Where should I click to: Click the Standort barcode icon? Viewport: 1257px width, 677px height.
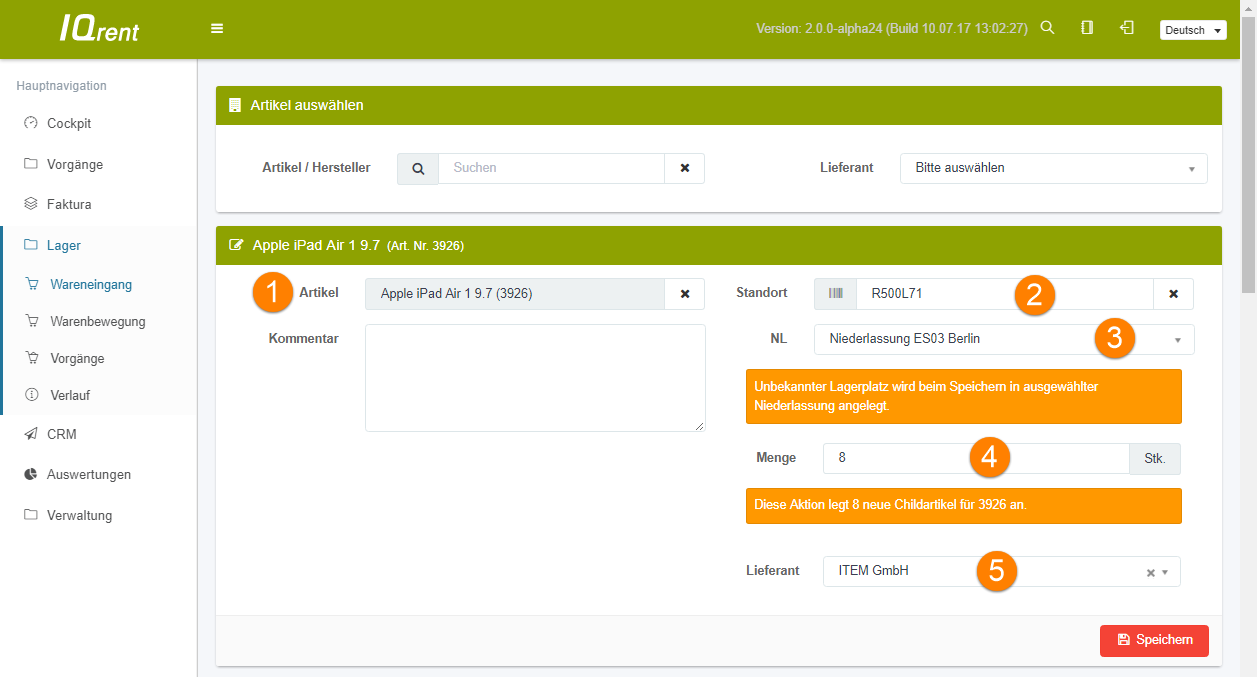[835, 294]
